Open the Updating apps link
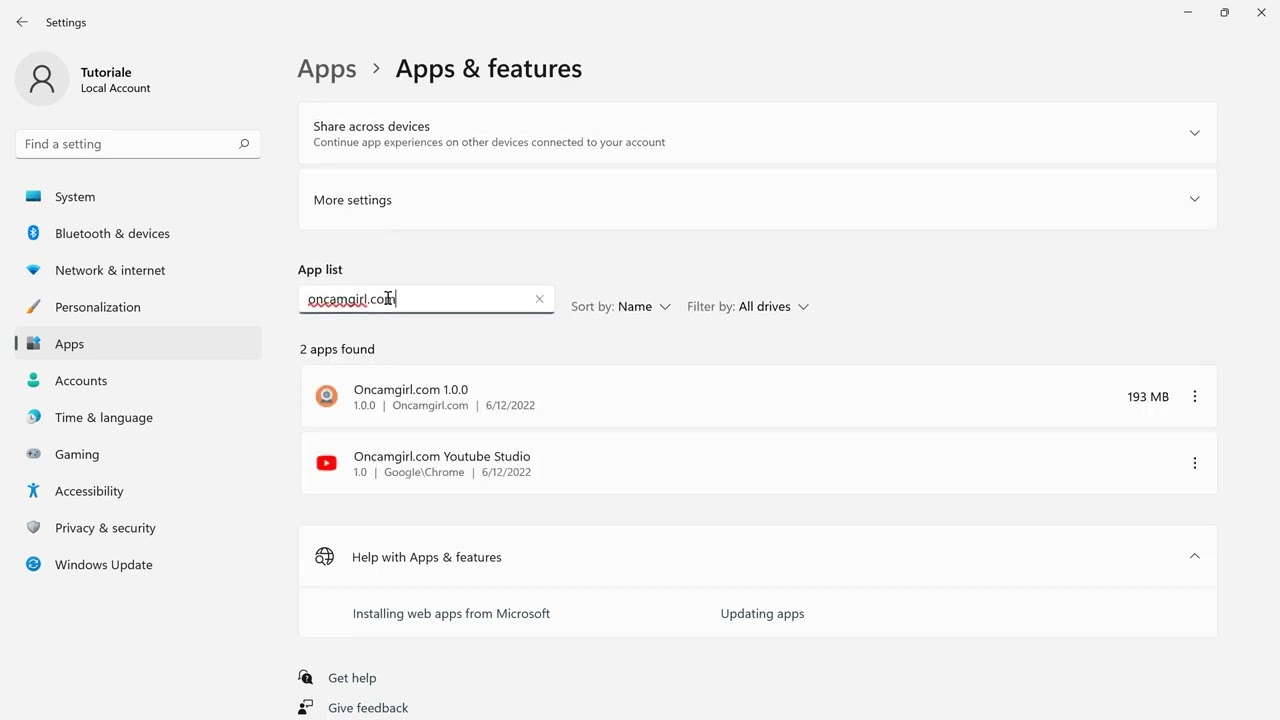This screenshot has height=720, width=1280. (x=762, y=614)
